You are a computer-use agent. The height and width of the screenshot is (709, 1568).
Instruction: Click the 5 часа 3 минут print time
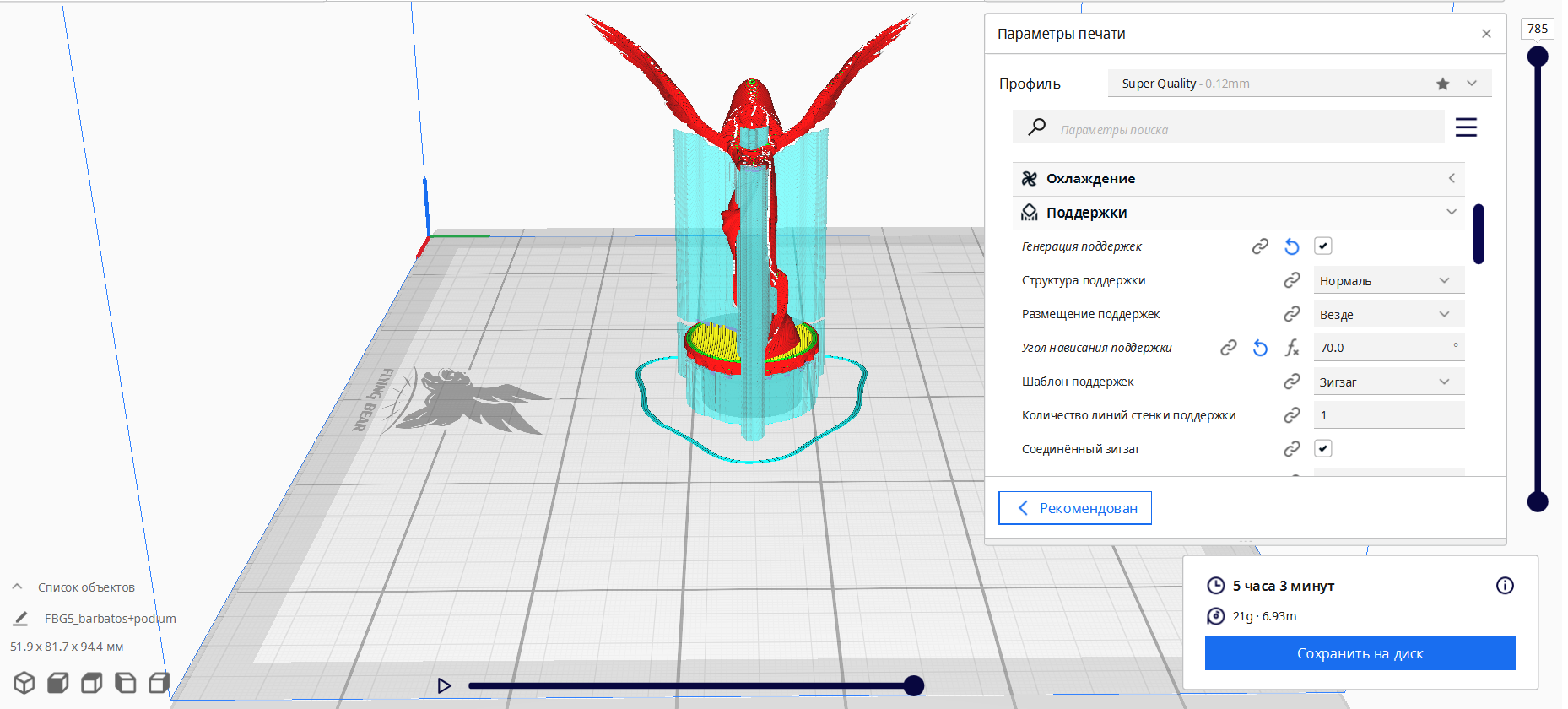click(1284, 586)
